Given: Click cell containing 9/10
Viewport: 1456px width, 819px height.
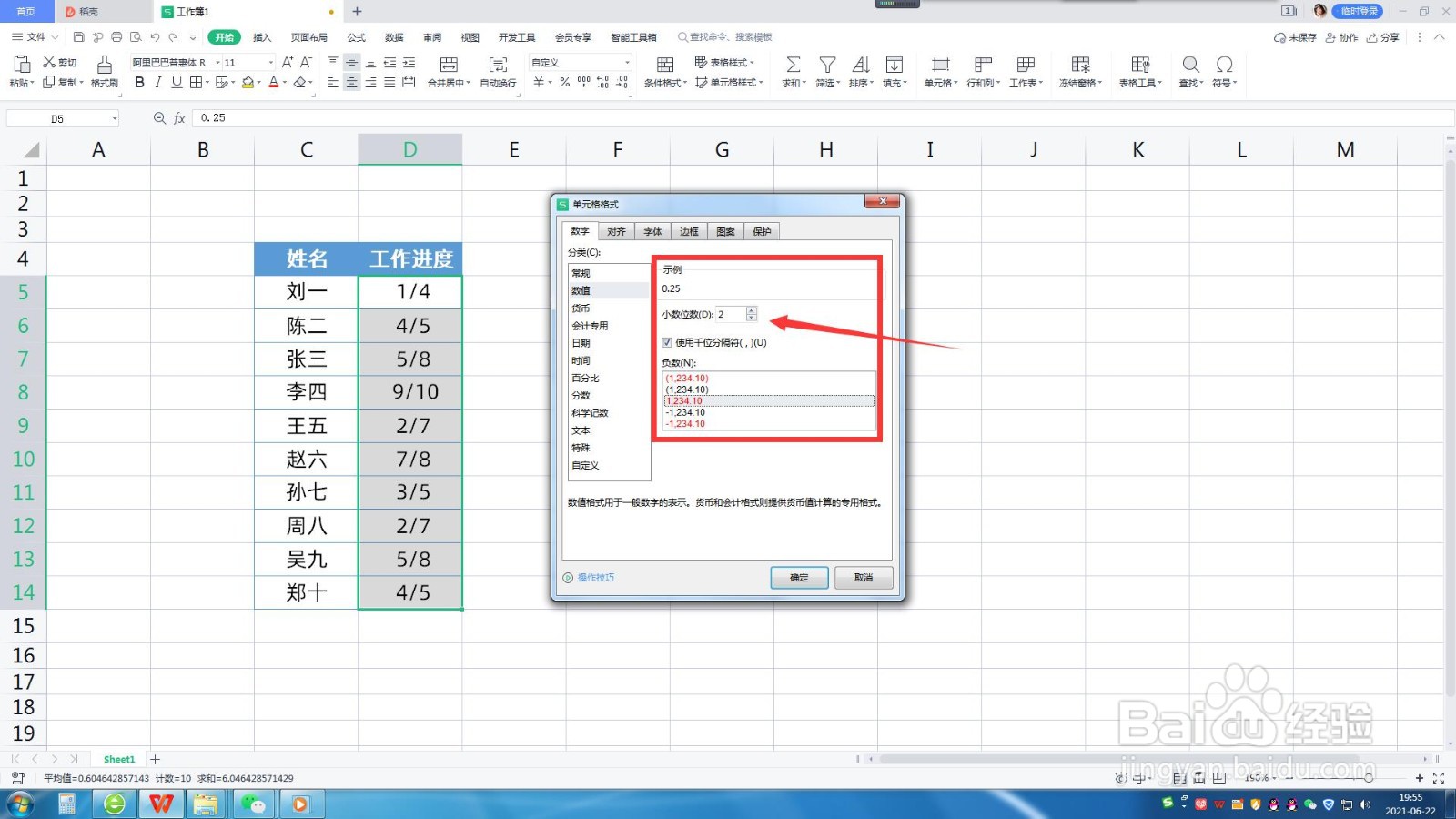Looking at the screenshot, I should click(410, 392).
